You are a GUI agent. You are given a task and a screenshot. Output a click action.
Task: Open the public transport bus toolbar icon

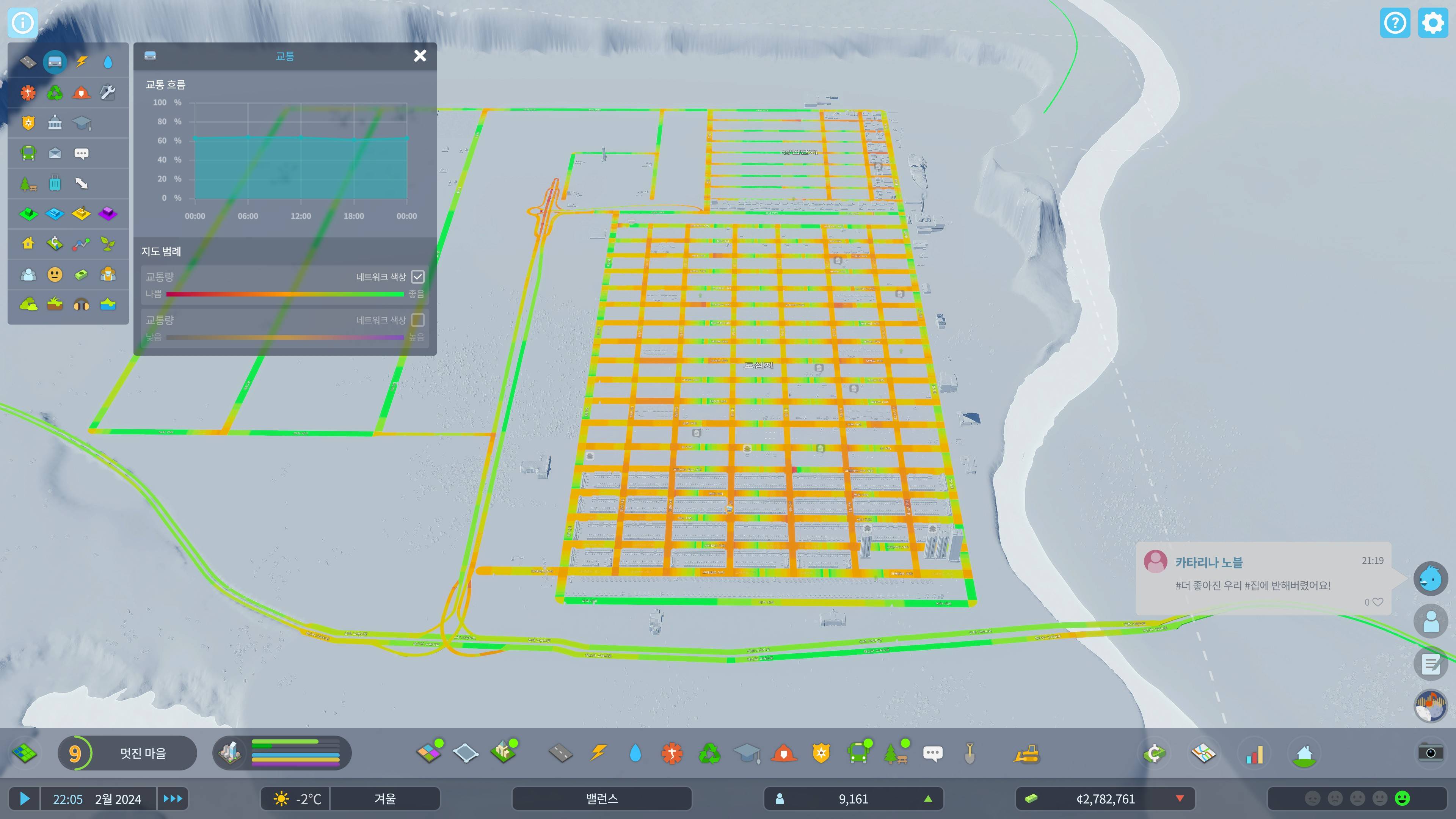pyautogui.click(x=858, y=753)
